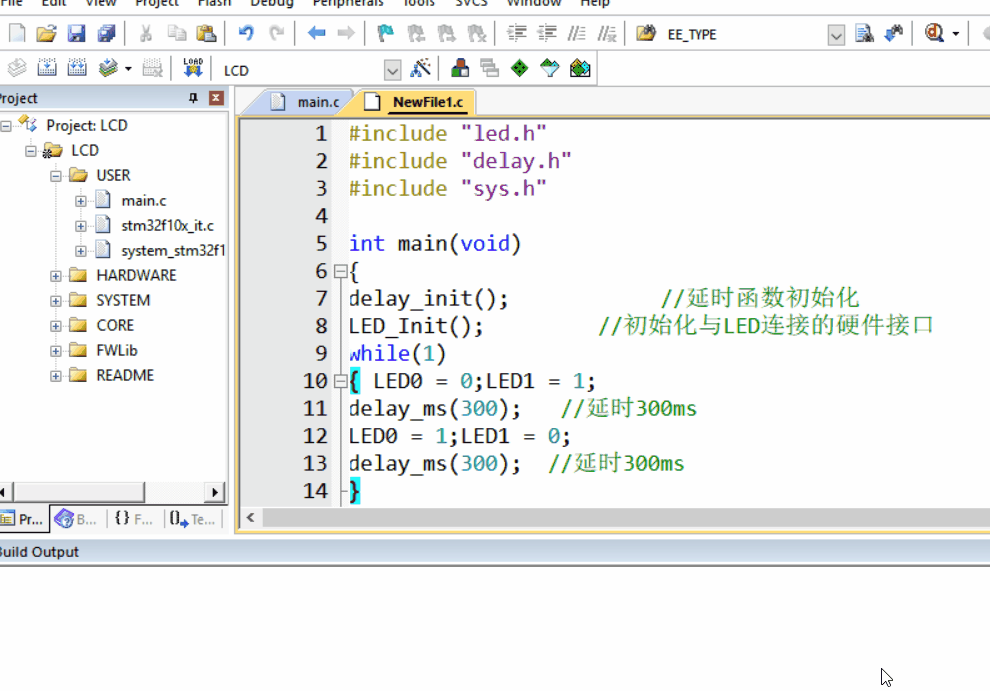Open the LCD target selection dropdown

click(x=394, y=68)
